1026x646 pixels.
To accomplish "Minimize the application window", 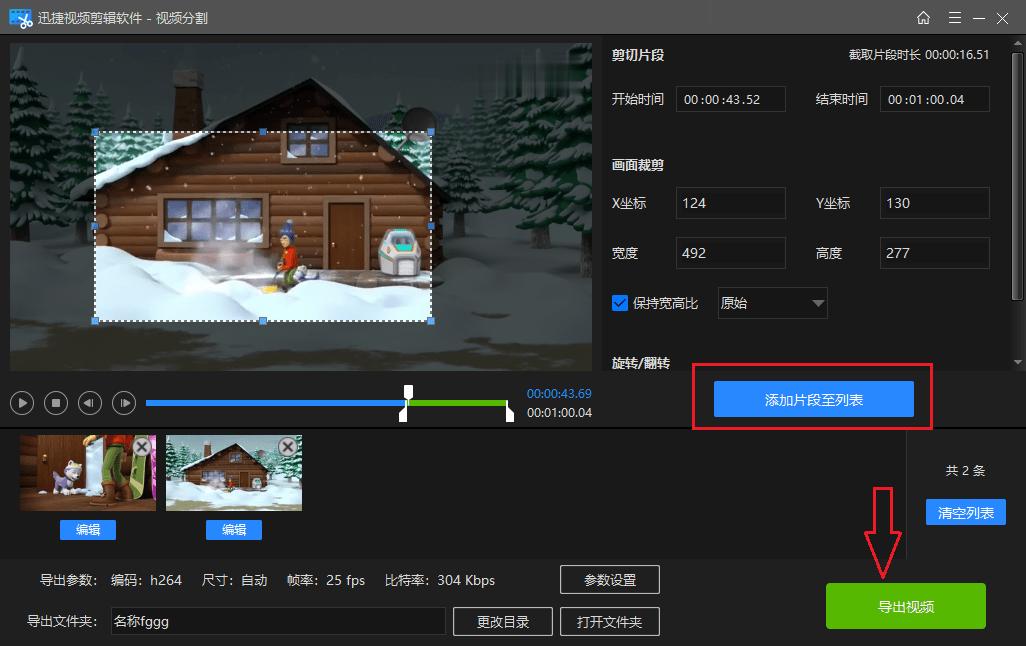I will [979, 18].
